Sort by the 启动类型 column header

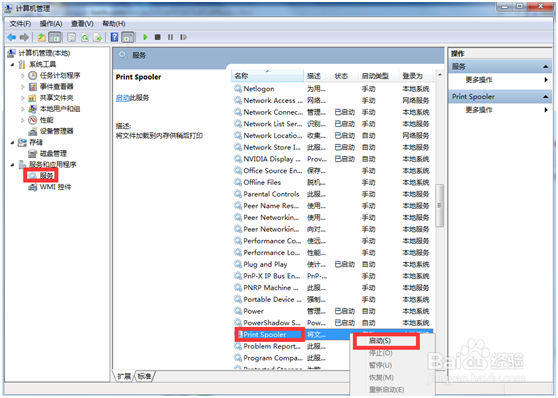378,76
